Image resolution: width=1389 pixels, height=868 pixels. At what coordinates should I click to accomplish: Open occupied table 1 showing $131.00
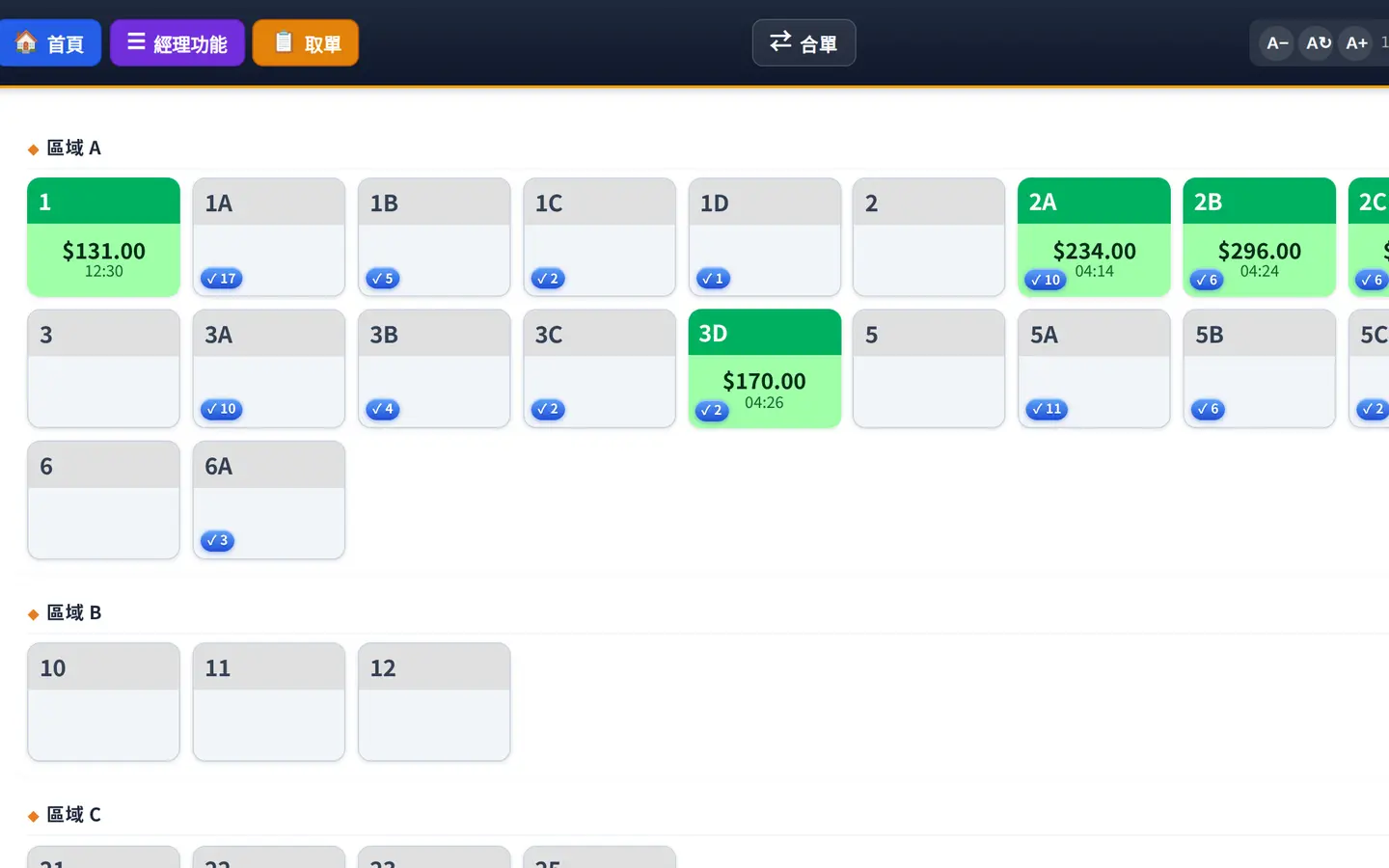(x=103, y=237)
